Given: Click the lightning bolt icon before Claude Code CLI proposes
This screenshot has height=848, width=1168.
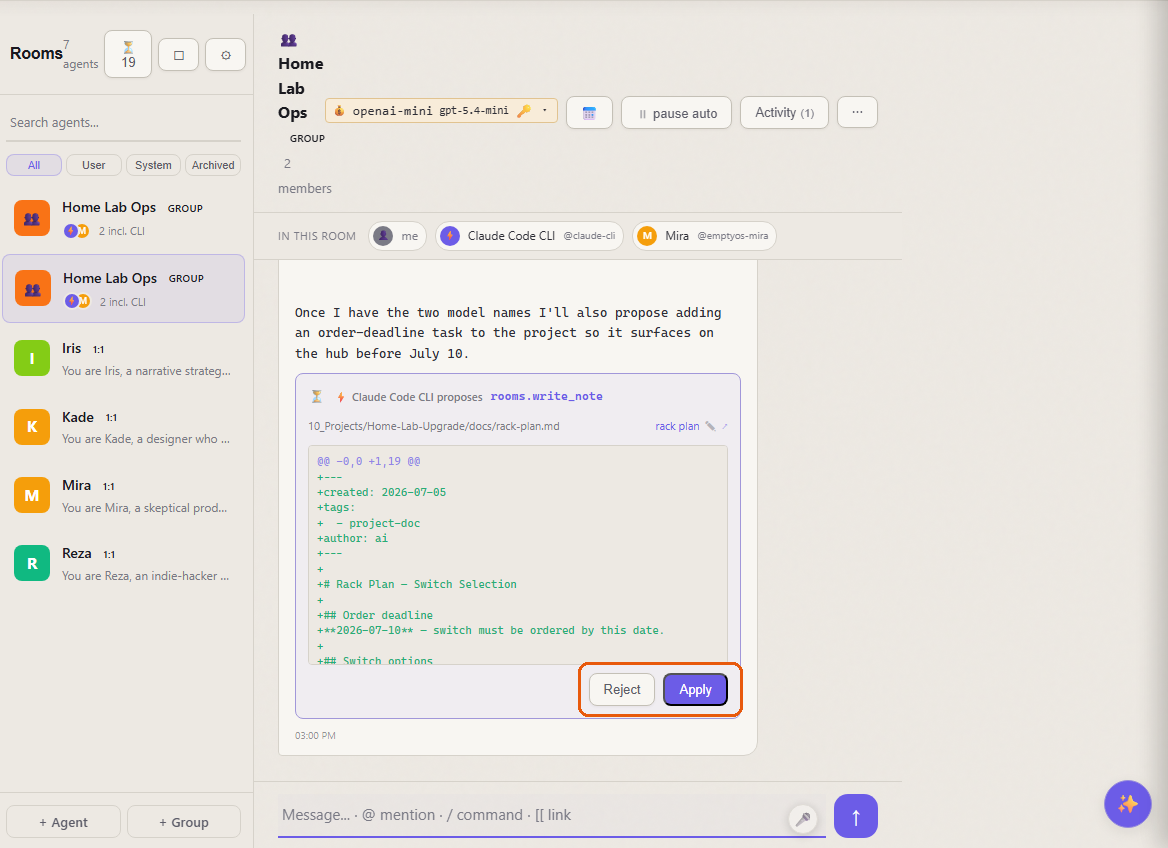Looking at the screenshot, I should (340, 397).
